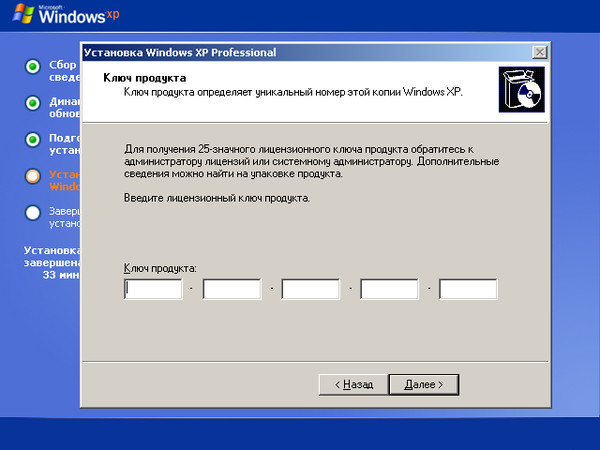
Task: Close the Установка Windows XP Professional dialog
Action: (540, 52)
